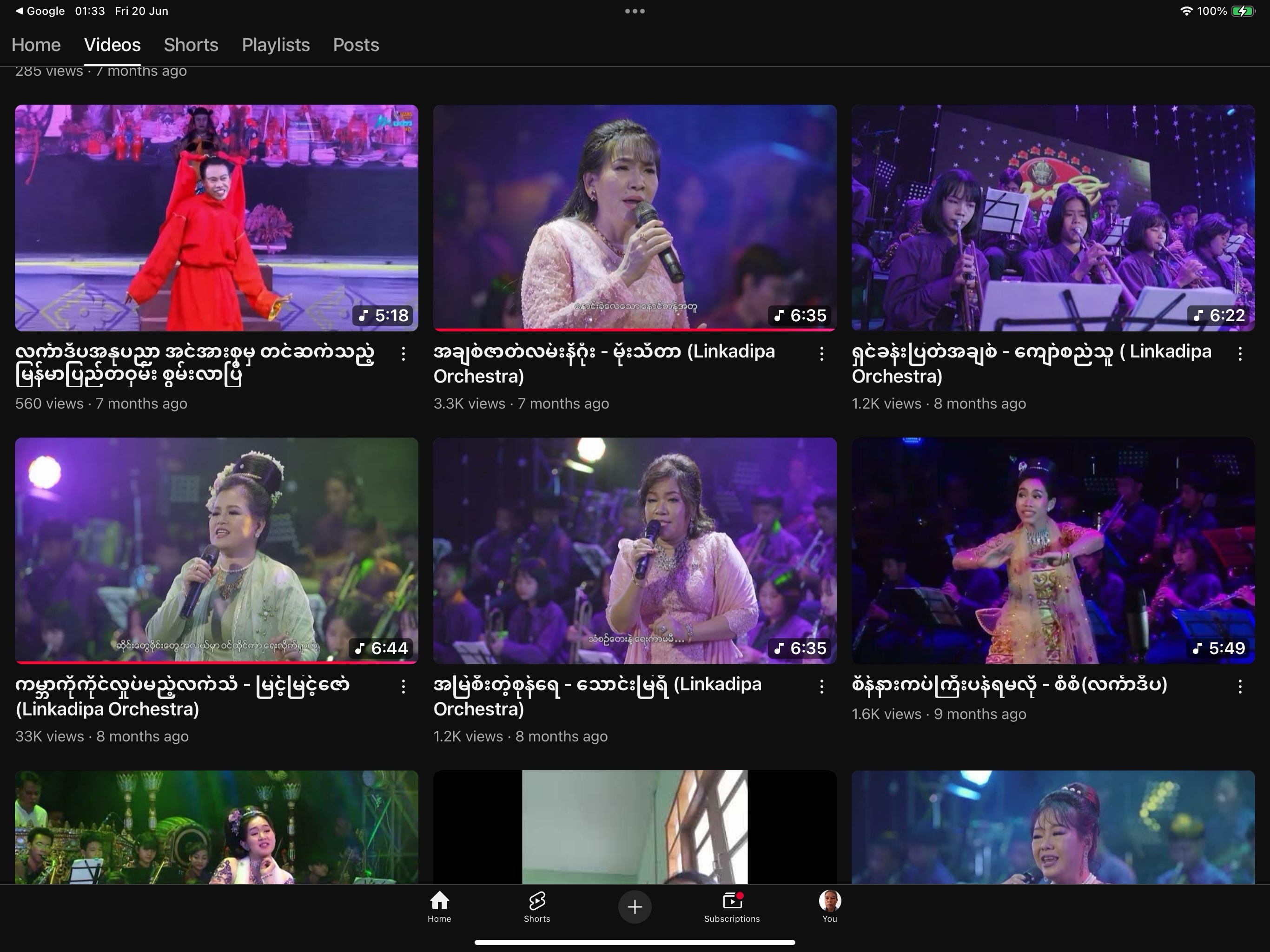This screenshot has height=952, width=1270.
Task: Switch to the Shorts channel tab
Action: pos(191,45)
